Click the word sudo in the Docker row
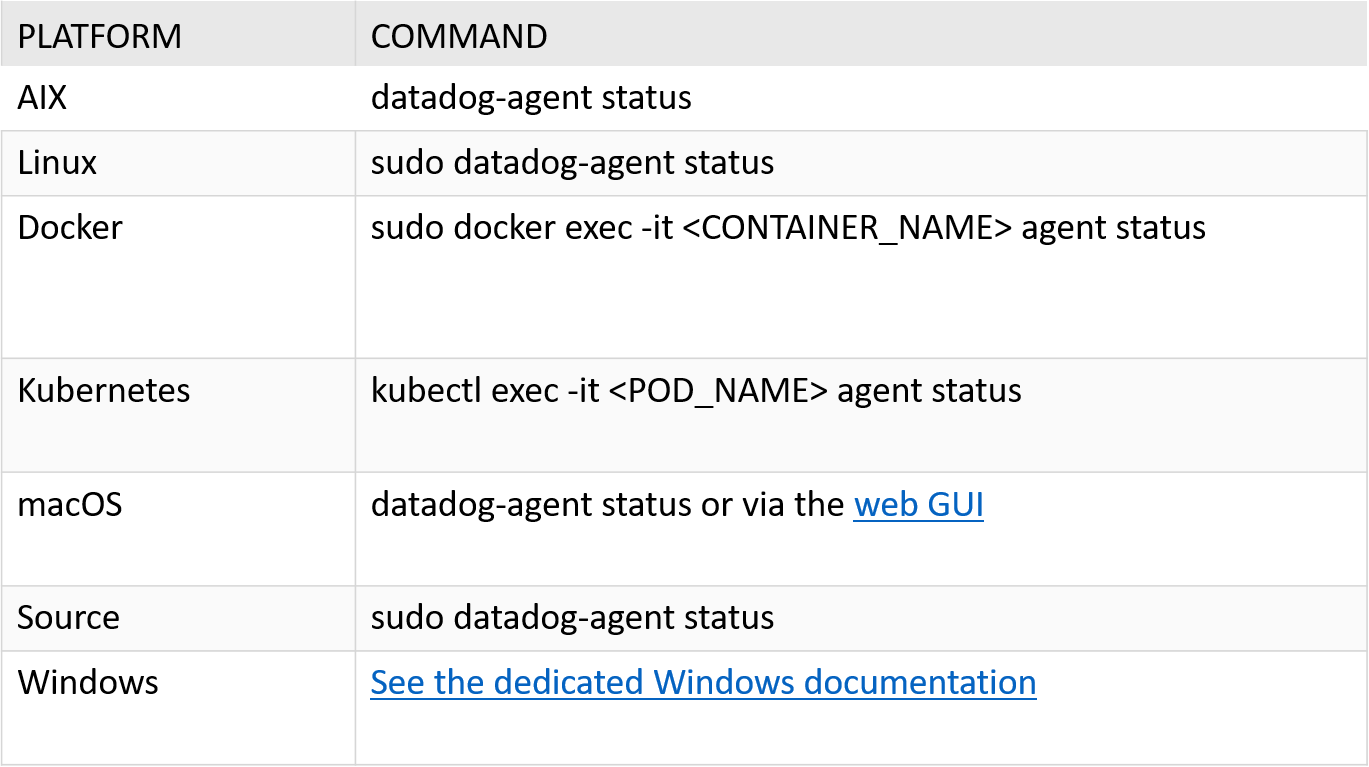The height and width of the screenshot is (767, 1369). (407, 228)
